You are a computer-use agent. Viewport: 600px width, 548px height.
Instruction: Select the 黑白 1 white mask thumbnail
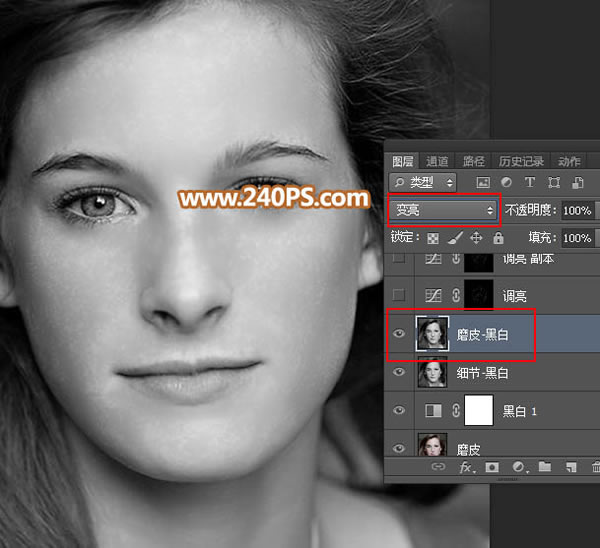(479, 410)
